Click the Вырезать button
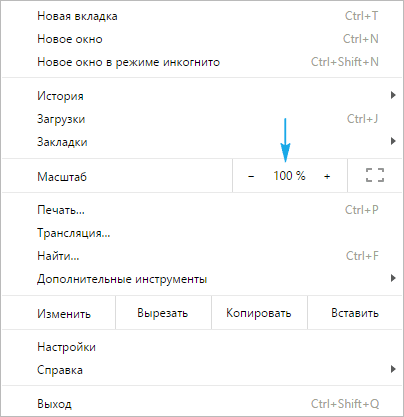Screen dimensions: 404x417 coord(163,313)
